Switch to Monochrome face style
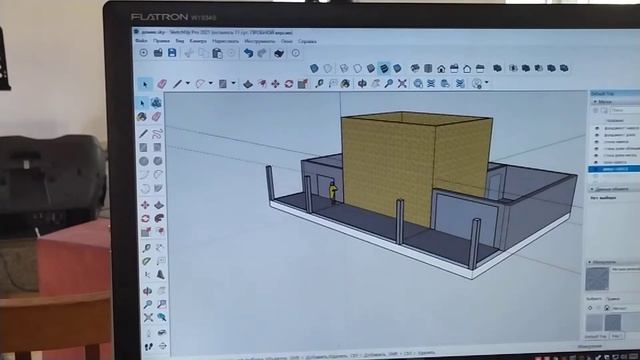This screenshot has width=640, height=360. [x=397, y=68]
